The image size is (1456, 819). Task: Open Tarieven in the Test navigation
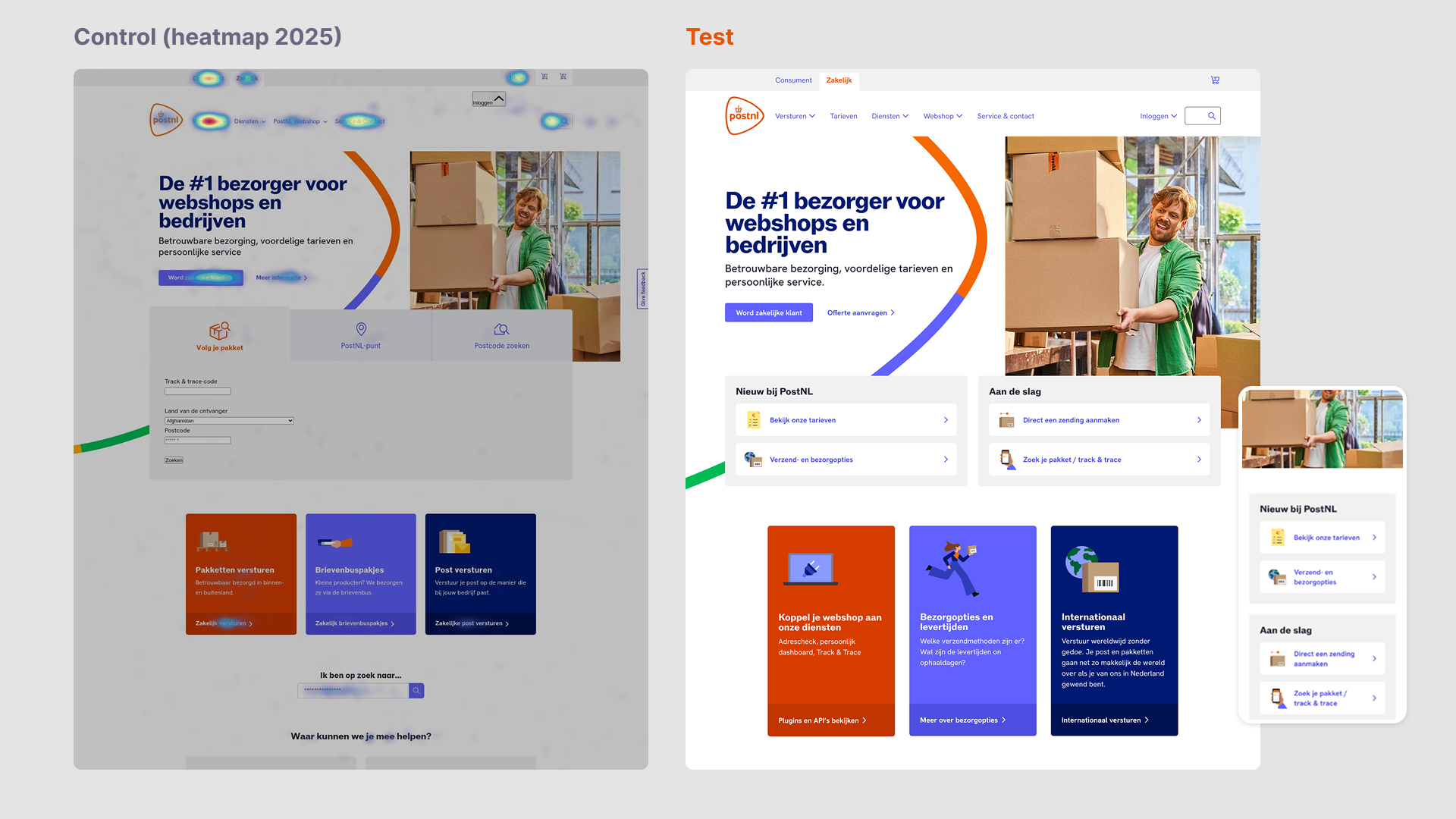click(x=843, y=116)
